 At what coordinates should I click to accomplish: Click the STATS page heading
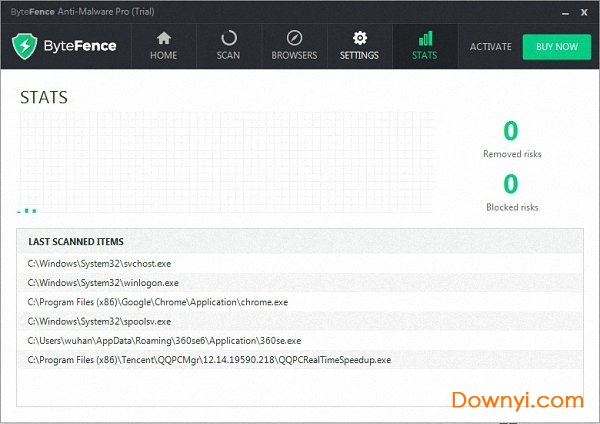[x=44, y=98]
